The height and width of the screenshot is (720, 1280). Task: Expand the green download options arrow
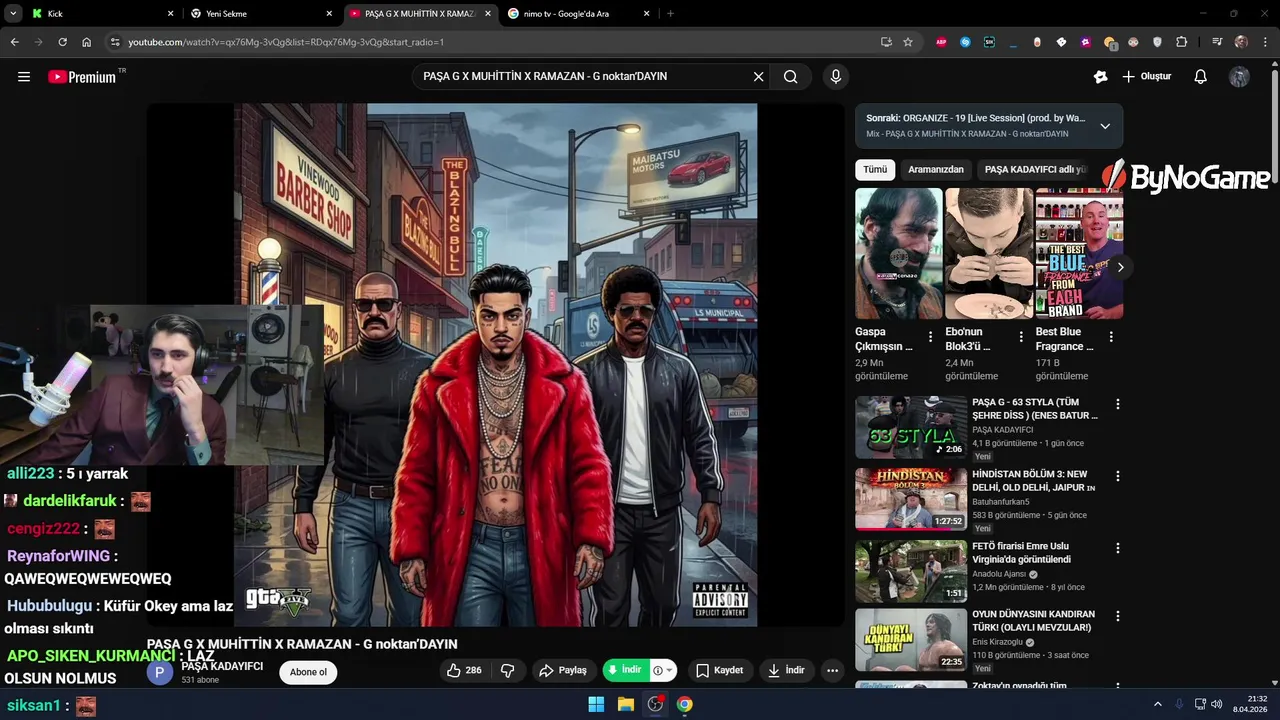coord(664,670)
